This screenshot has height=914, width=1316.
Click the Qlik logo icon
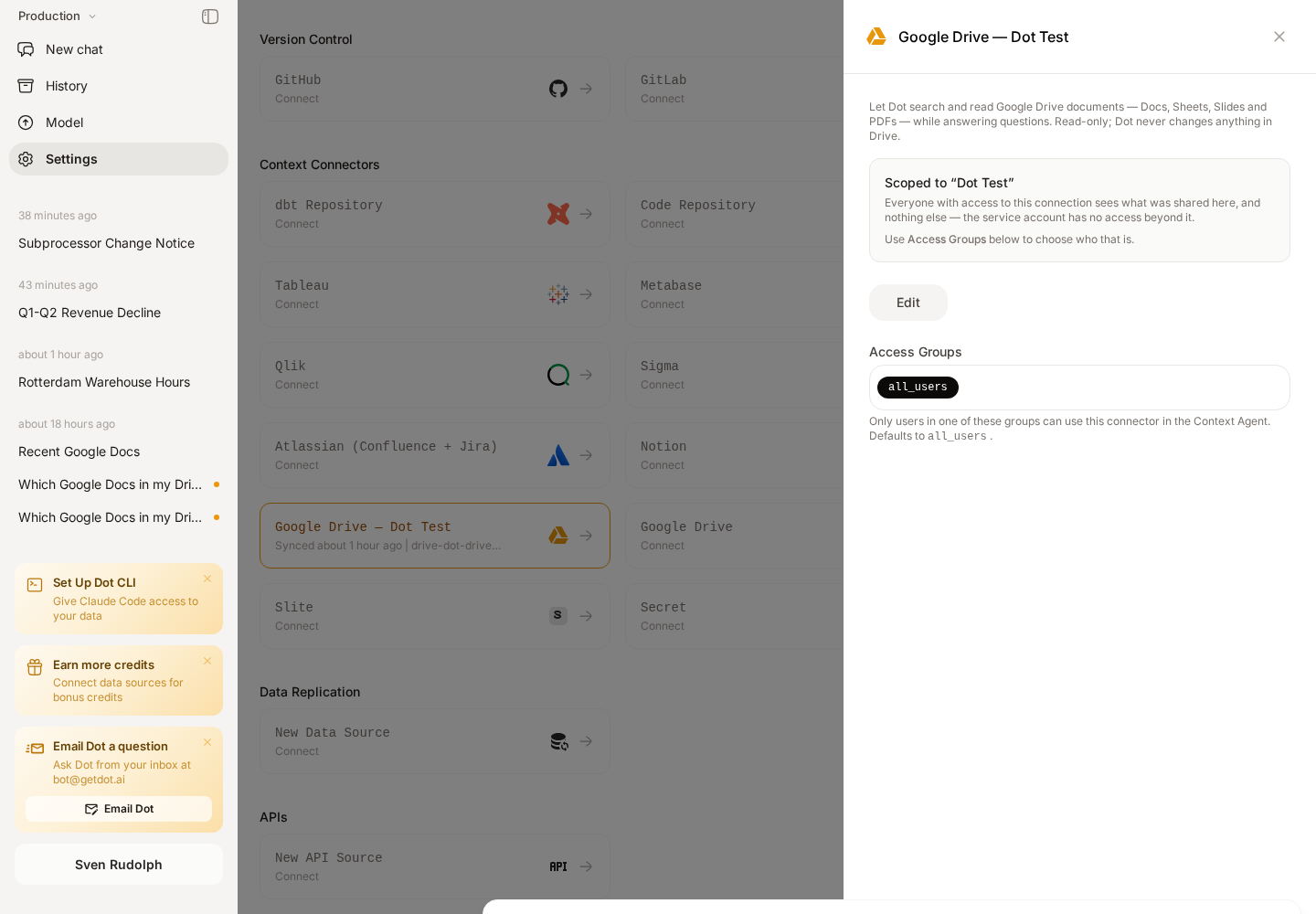tap(558, 375)
